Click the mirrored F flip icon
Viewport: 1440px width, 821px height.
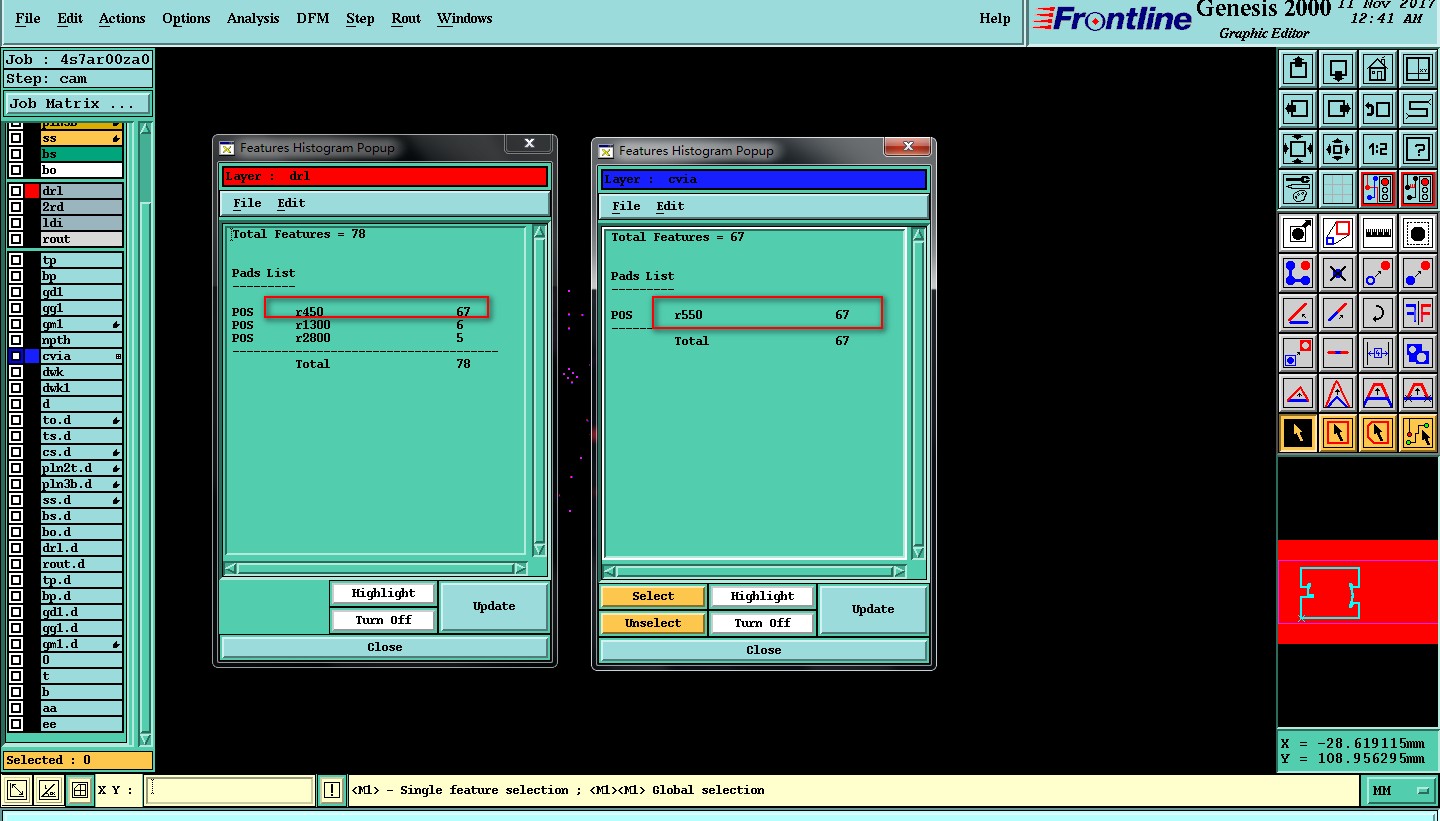(x=1417, y=313)
